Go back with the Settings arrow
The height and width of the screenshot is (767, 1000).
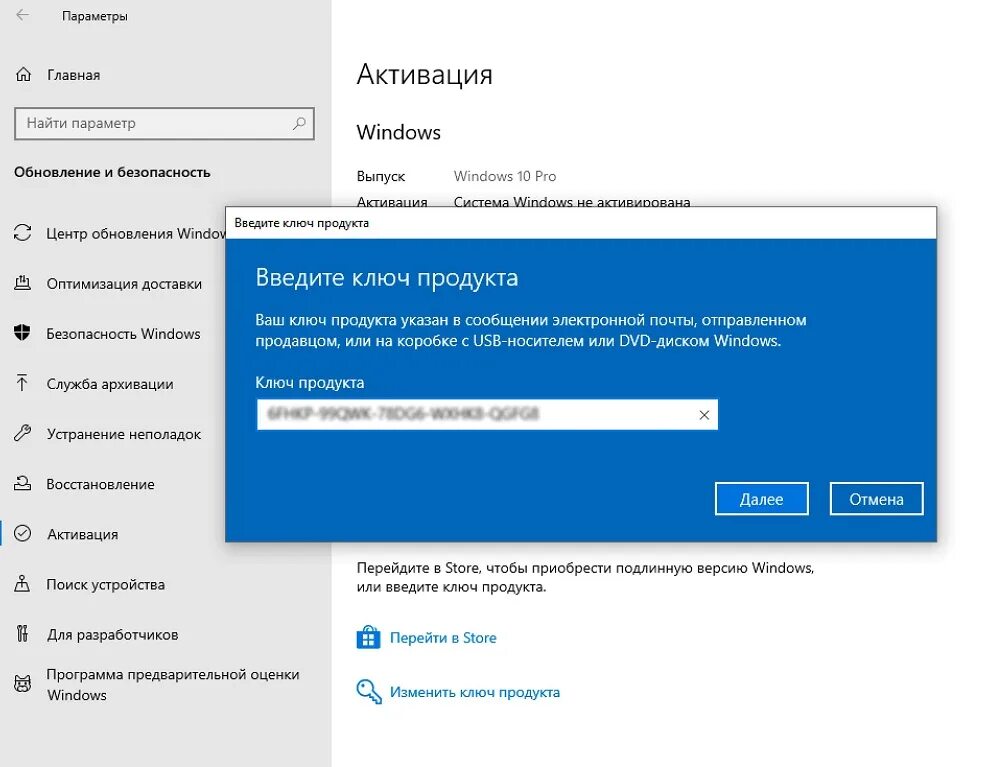pos(23,15)
